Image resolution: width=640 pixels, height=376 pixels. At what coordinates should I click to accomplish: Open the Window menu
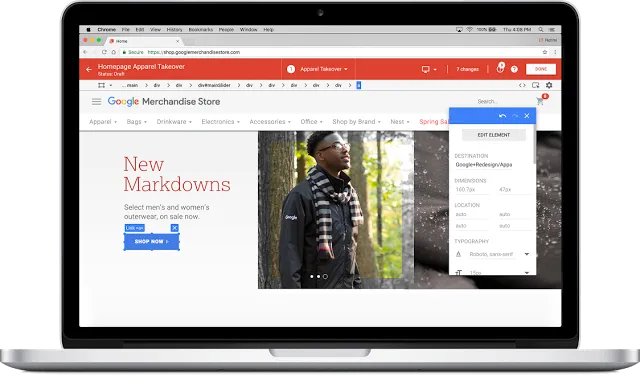click(x=249, y=30)
